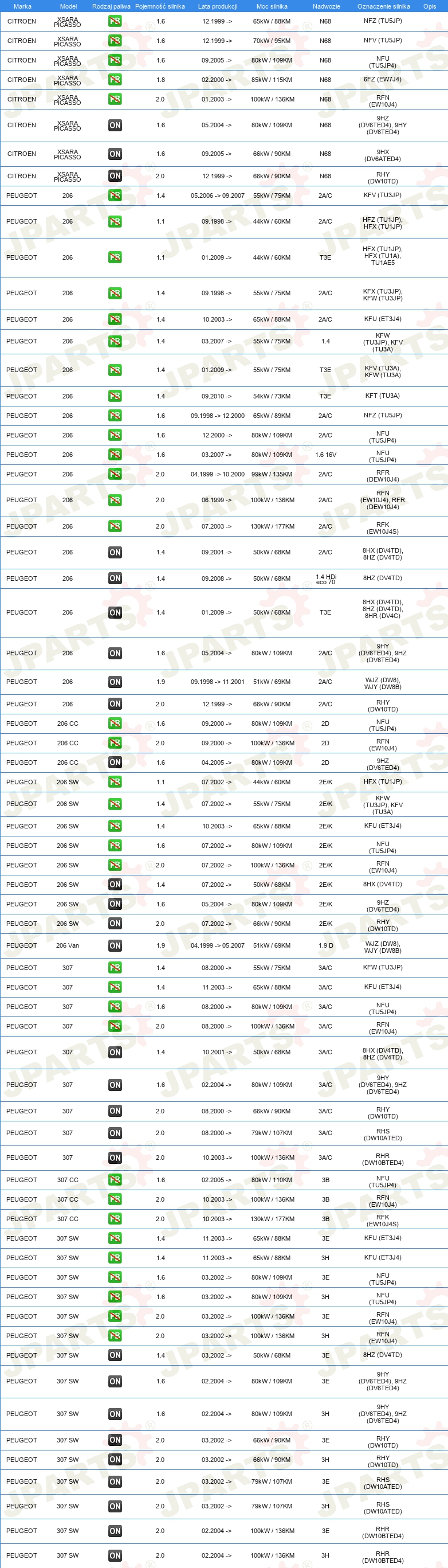Click production years 04.1999 -> 10.2000
Screen dimensions: 448x1568
tap(218, 474)
